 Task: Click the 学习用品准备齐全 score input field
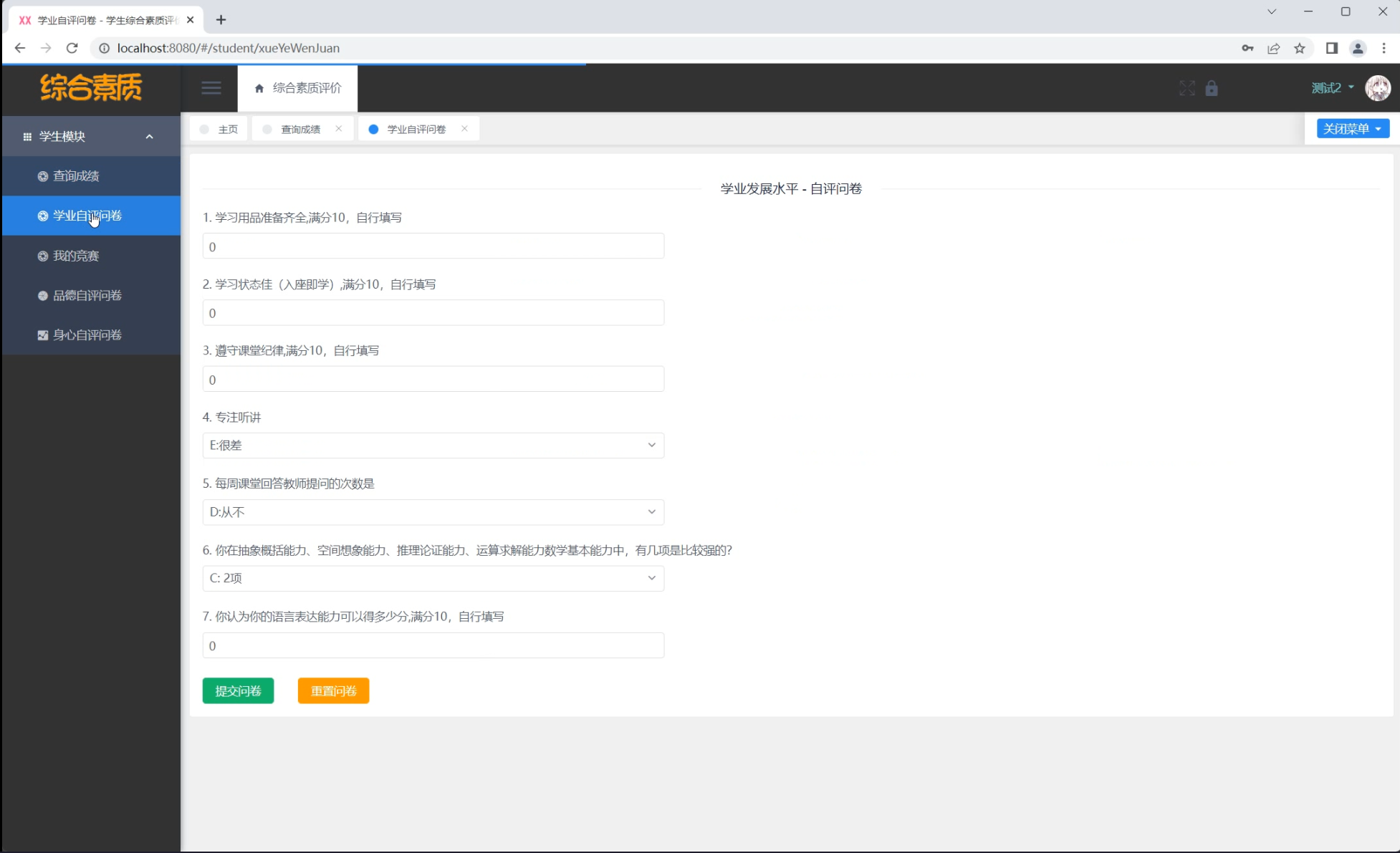[433, 246]
